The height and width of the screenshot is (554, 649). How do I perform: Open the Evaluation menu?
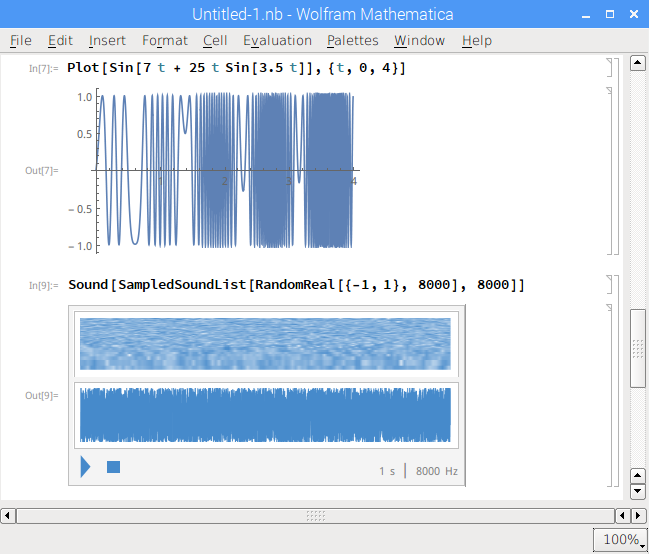point(277,40)
